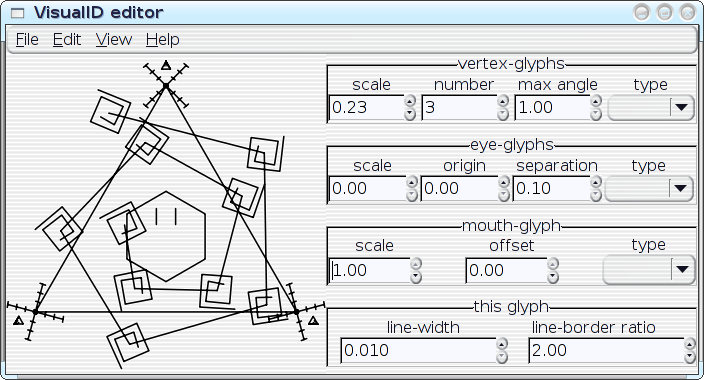Image resolution: width=704 pixels, height=380 pixels.
Task: Select the bottom-right vertex triangle handle
Action: point(313,320)
